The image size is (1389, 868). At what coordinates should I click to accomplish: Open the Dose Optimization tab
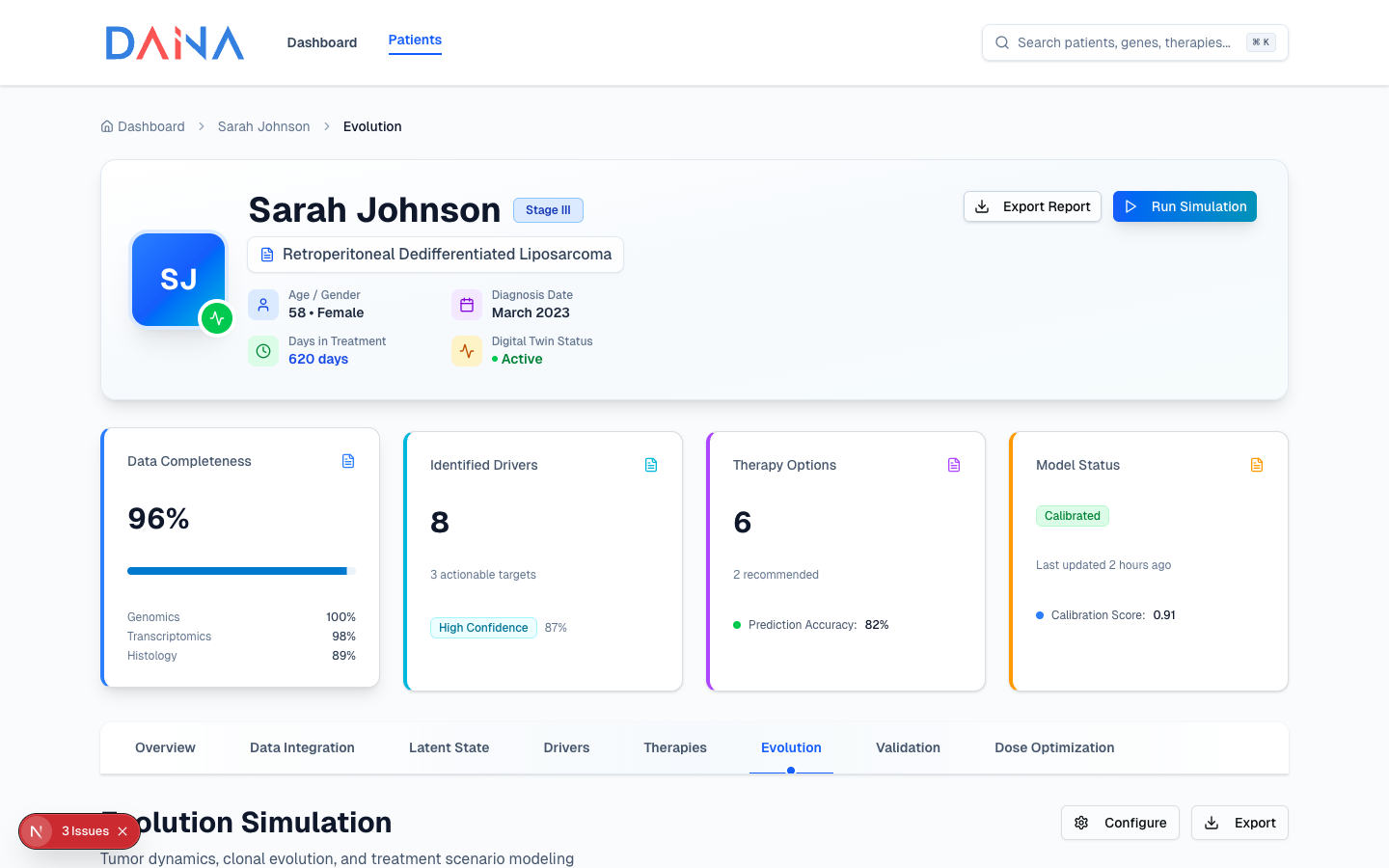click(1054, 747)
